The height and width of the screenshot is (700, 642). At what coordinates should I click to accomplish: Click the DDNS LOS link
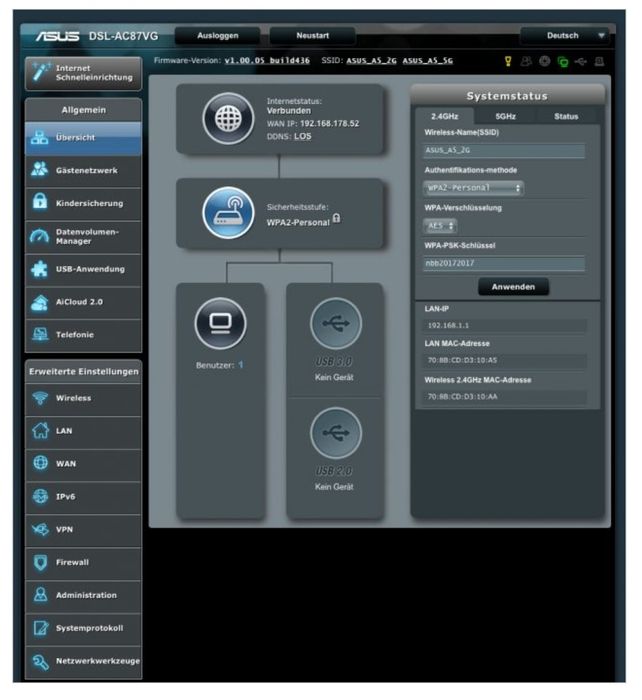pos(303,137)
